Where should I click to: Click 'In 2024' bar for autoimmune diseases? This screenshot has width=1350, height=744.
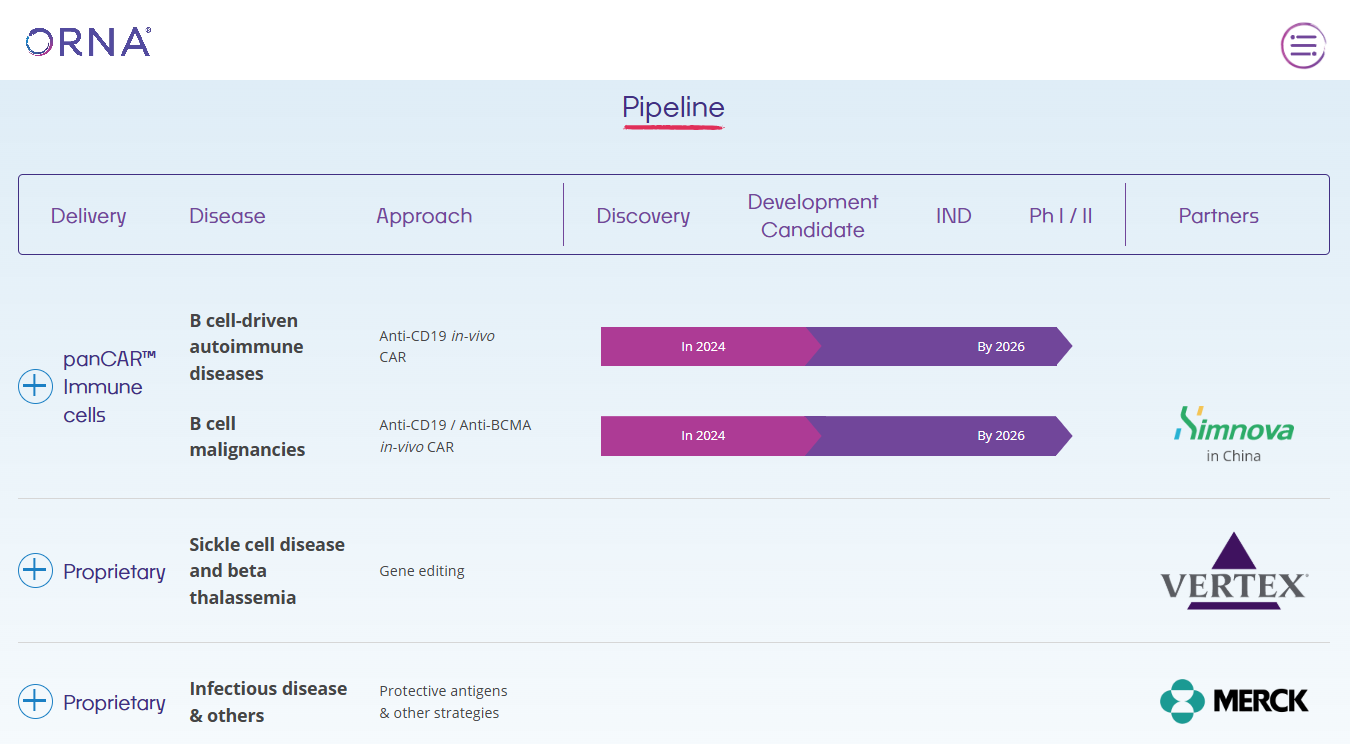click(703, 347)
